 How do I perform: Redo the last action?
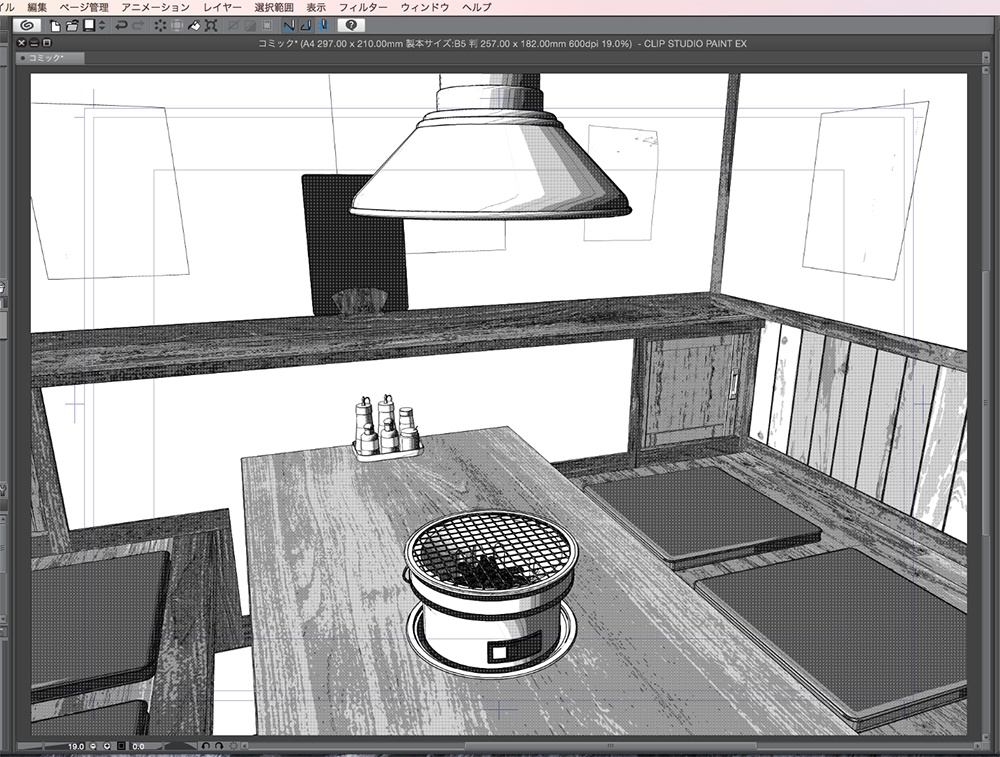point(137,26)
